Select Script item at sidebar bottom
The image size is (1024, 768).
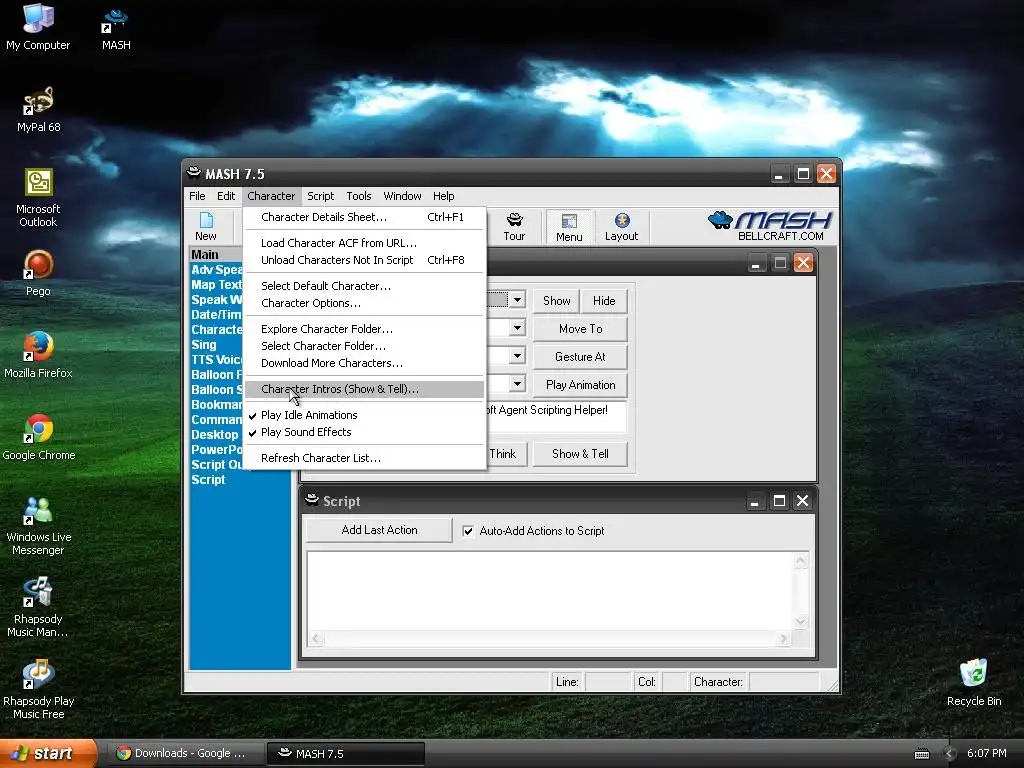(208, 480)
